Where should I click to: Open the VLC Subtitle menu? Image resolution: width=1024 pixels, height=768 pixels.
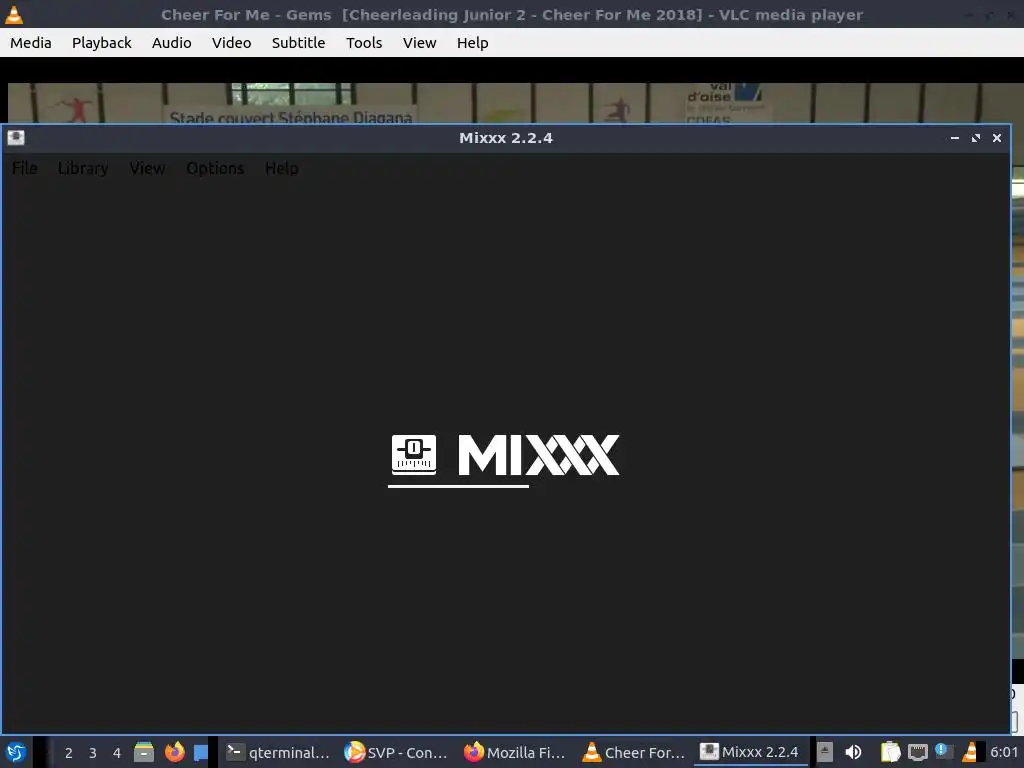tap(298, 43)
